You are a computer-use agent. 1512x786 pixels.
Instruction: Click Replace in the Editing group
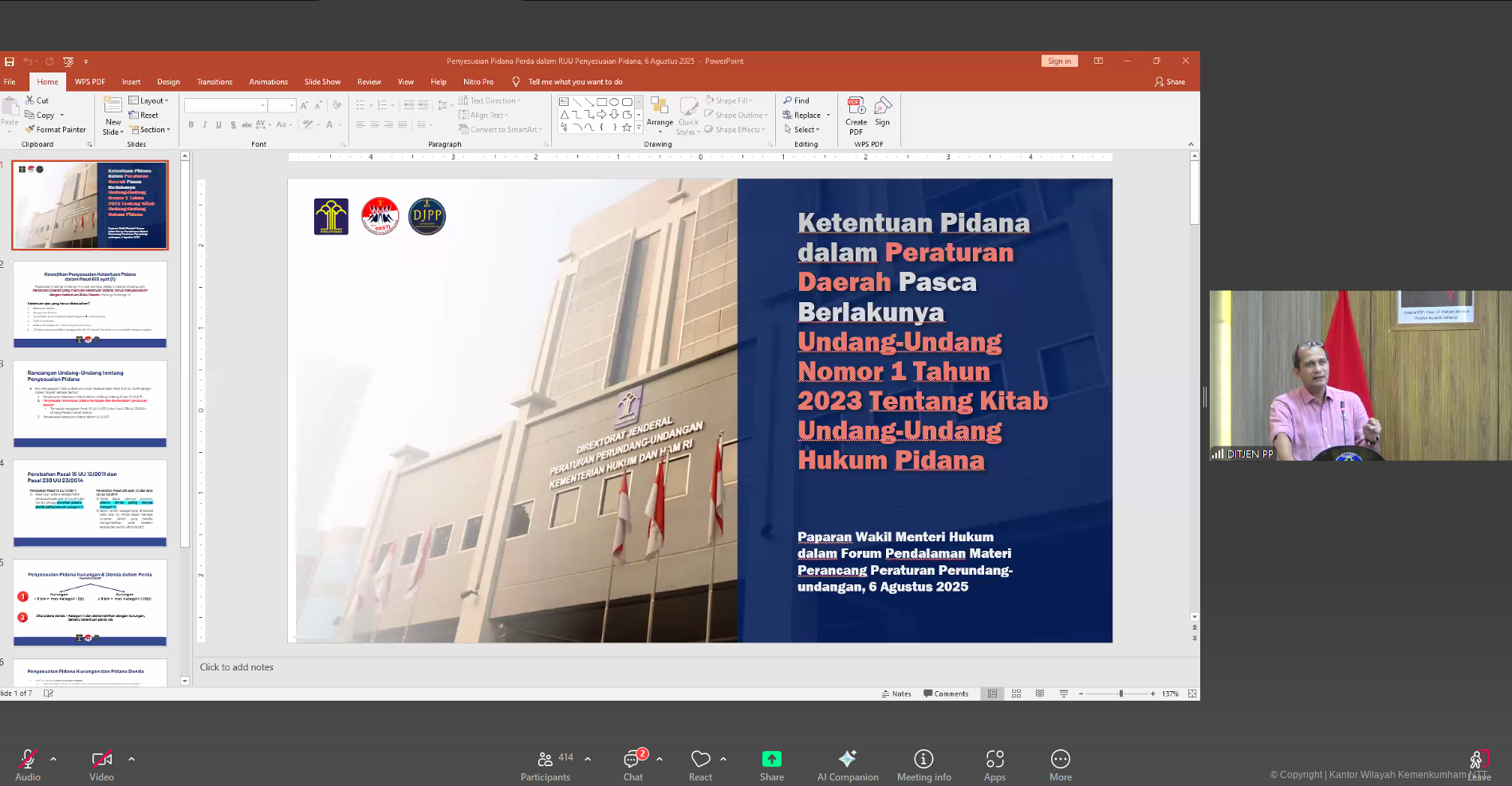pos(806,116)
